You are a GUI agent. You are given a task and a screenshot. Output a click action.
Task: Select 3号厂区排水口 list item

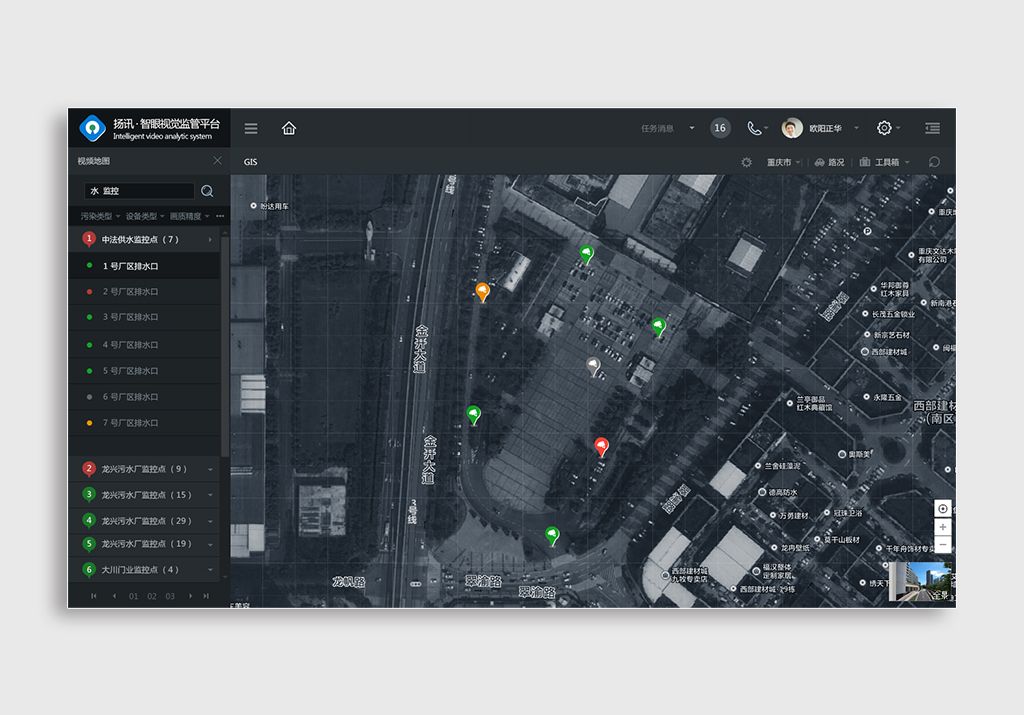click(144, 317)
